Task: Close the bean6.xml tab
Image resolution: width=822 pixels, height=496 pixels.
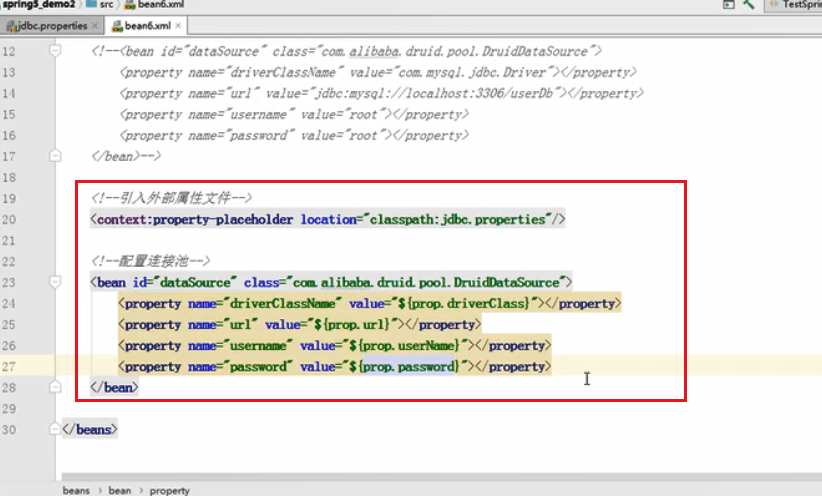Action: pos(178,26)
